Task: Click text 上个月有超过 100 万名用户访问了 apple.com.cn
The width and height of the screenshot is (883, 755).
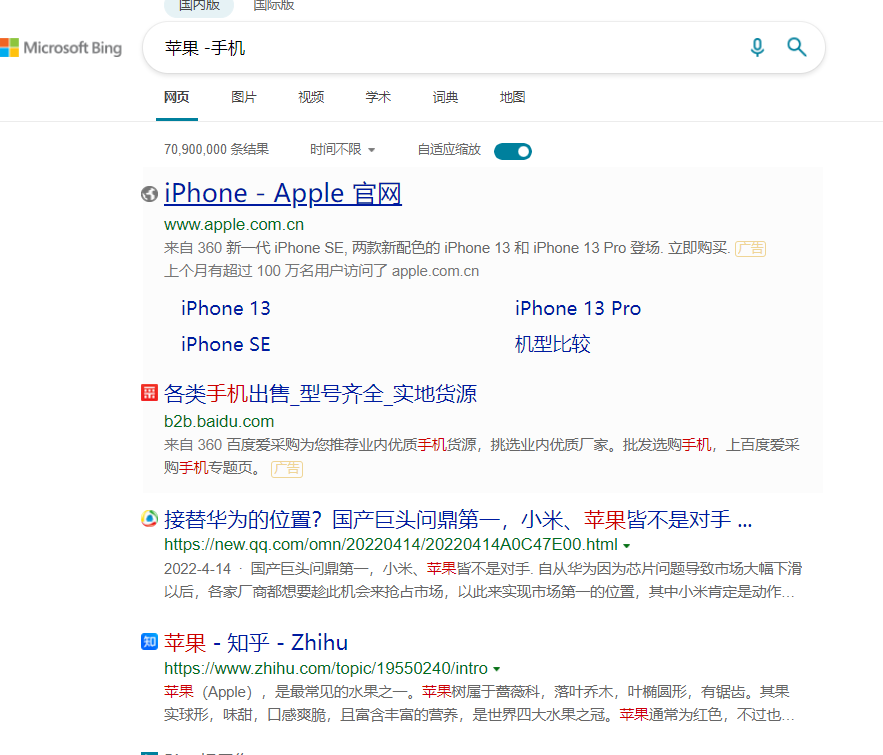Action: pyautogui.click(x=322, y=271)
